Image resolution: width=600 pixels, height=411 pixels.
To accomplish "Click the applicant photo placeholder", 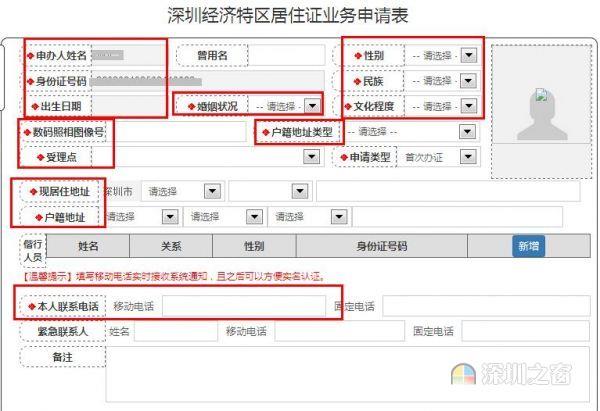I will (x=541, y=112).
